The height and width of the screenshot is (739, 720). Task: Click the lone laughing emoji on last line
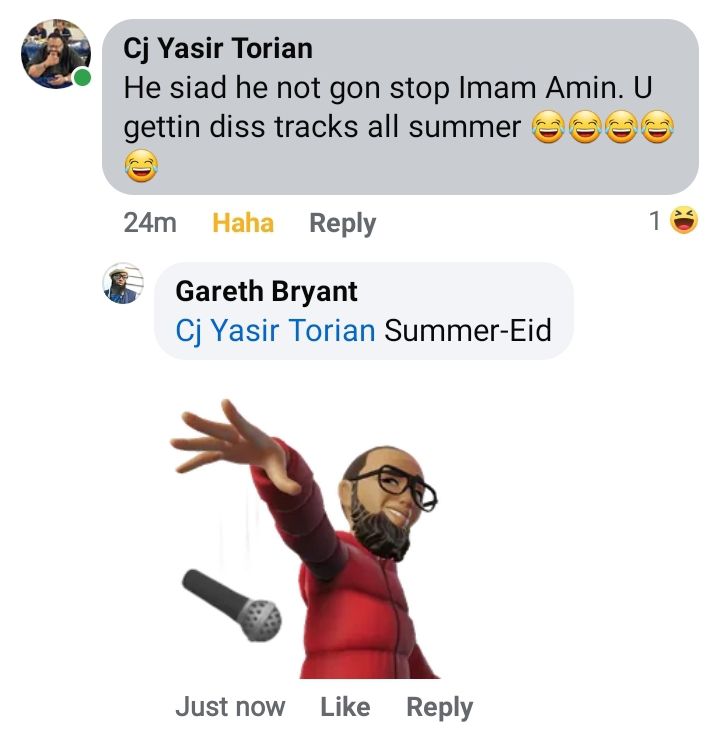click(141, 166)
